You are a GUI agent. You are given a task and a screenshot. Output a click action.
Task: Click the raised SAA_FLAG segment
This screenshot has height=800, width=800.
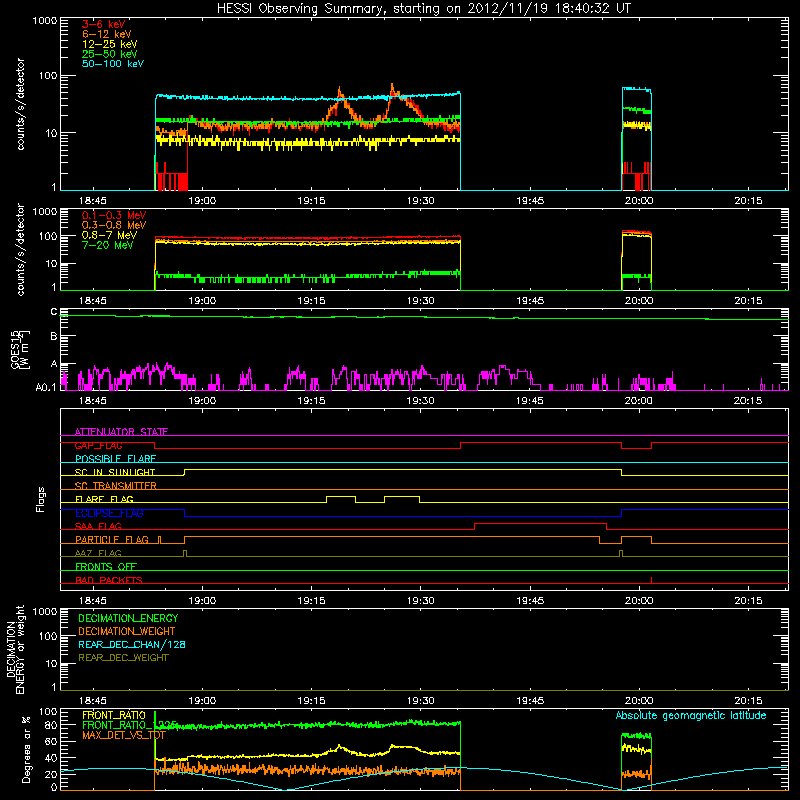click(x=540, y=523)
